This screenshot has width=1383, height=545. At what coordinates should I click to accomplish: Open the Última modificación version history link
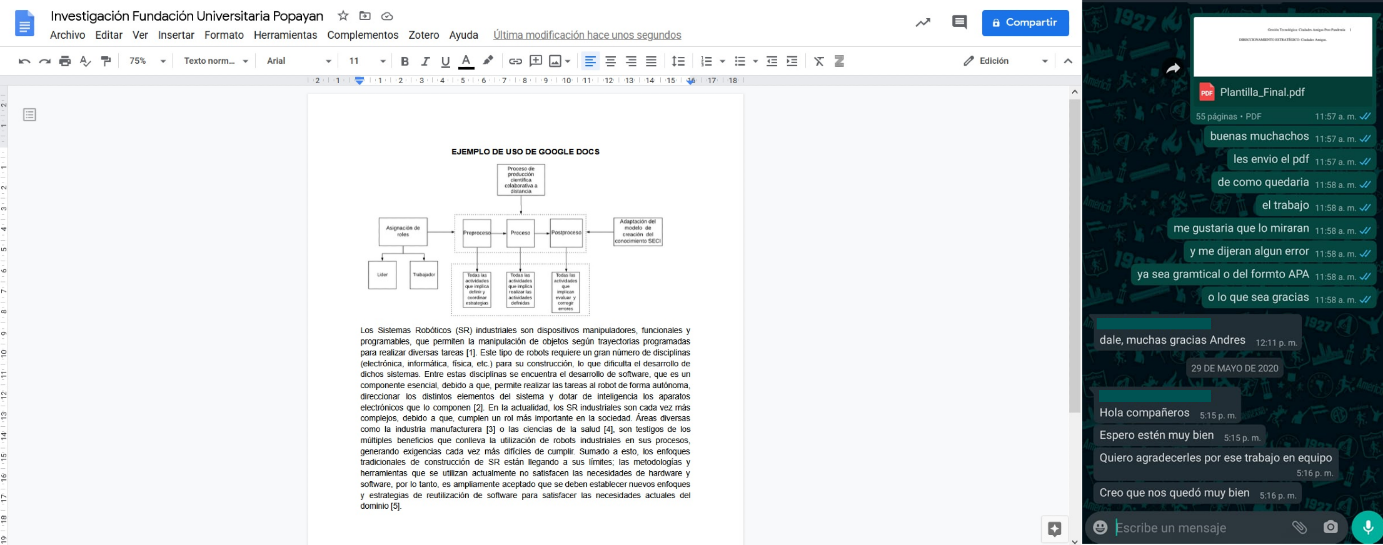pos(587,35)
